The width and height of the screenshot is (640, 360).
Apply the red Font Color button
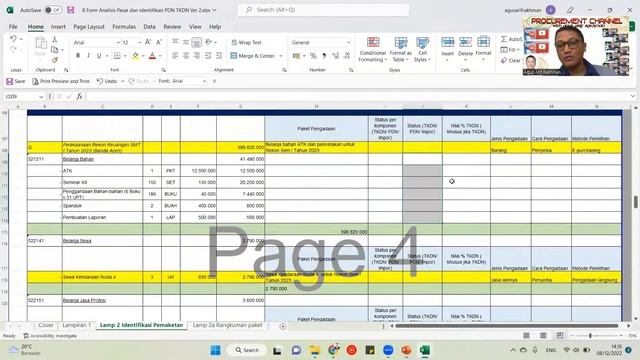pos(152,56)
